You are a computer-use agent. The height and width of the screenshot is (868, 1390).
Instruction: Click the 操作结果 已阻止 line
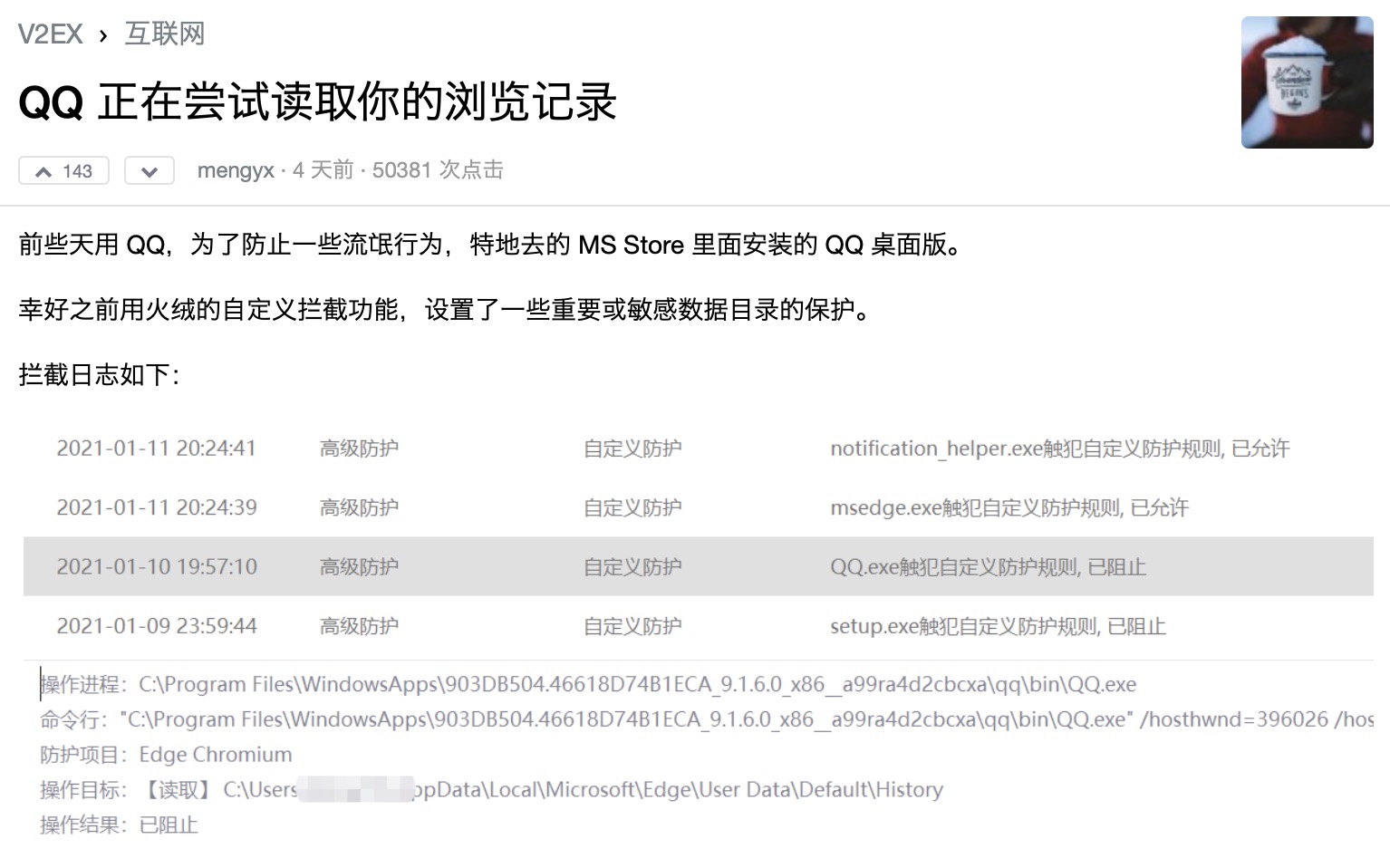click(x=119, y=825)
